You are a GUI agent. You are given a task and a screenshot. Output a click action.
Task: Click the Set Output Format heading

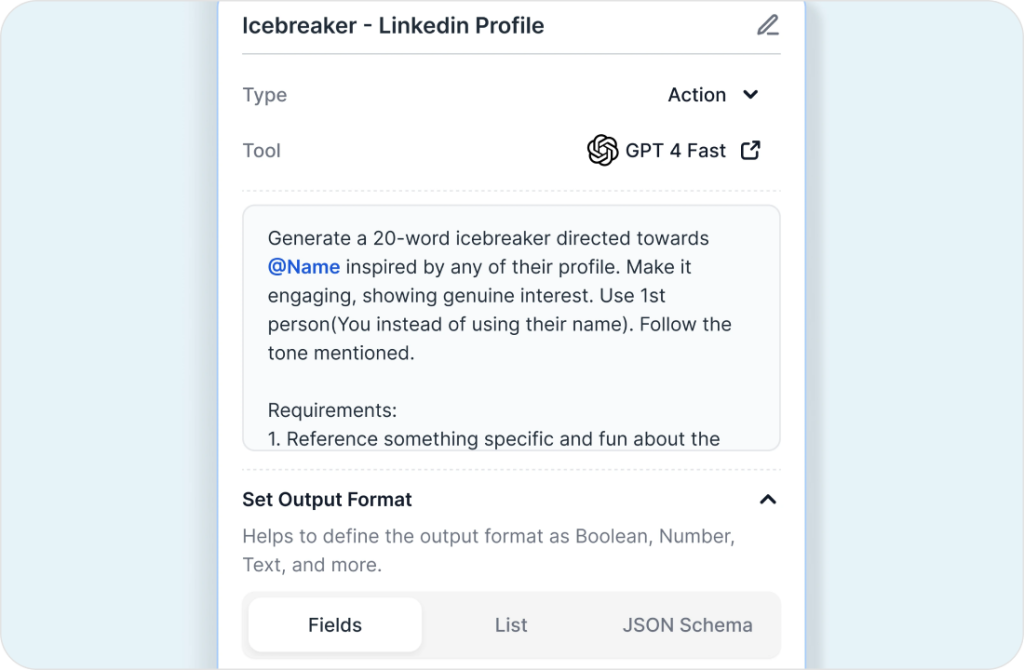327,499
